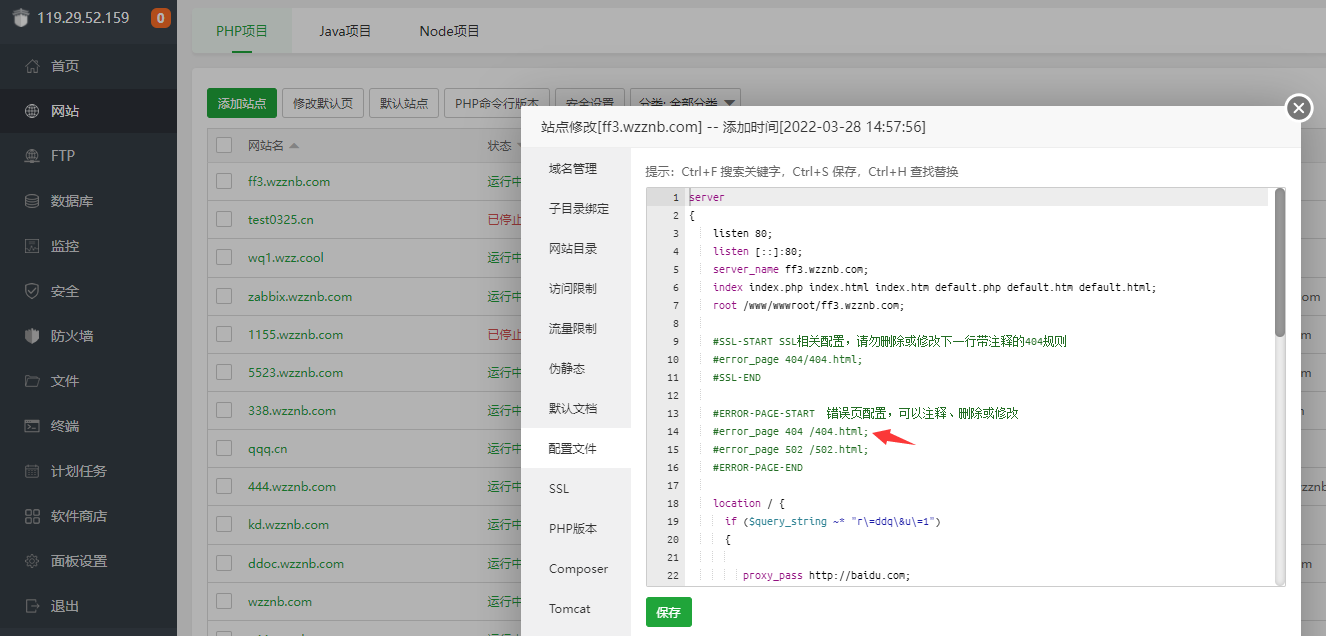Click the green 添加站点 button
1326x636 pixels.
coord(242,103)
